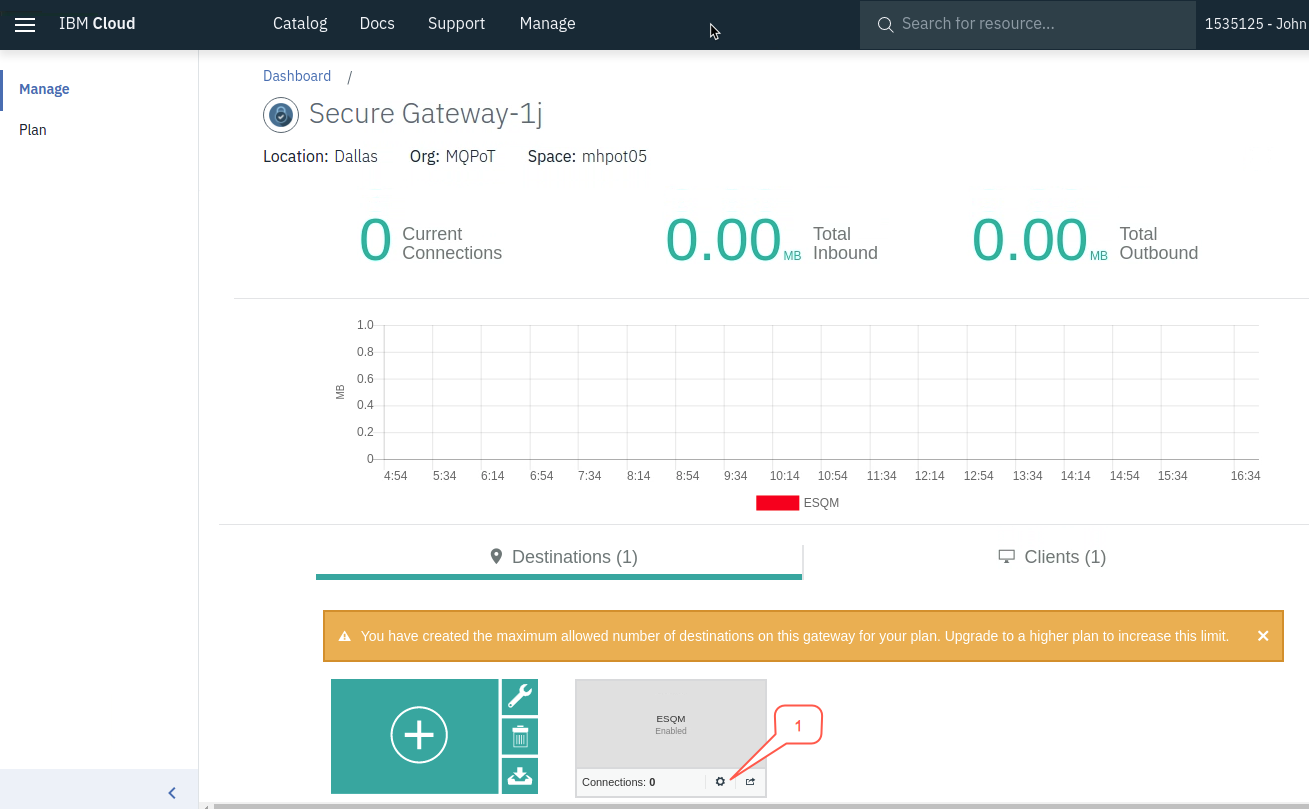The width and height of the screenshot is (1309, 809).
Task: Switch to the Destinations (1) tab
Action: coord(559,559)
